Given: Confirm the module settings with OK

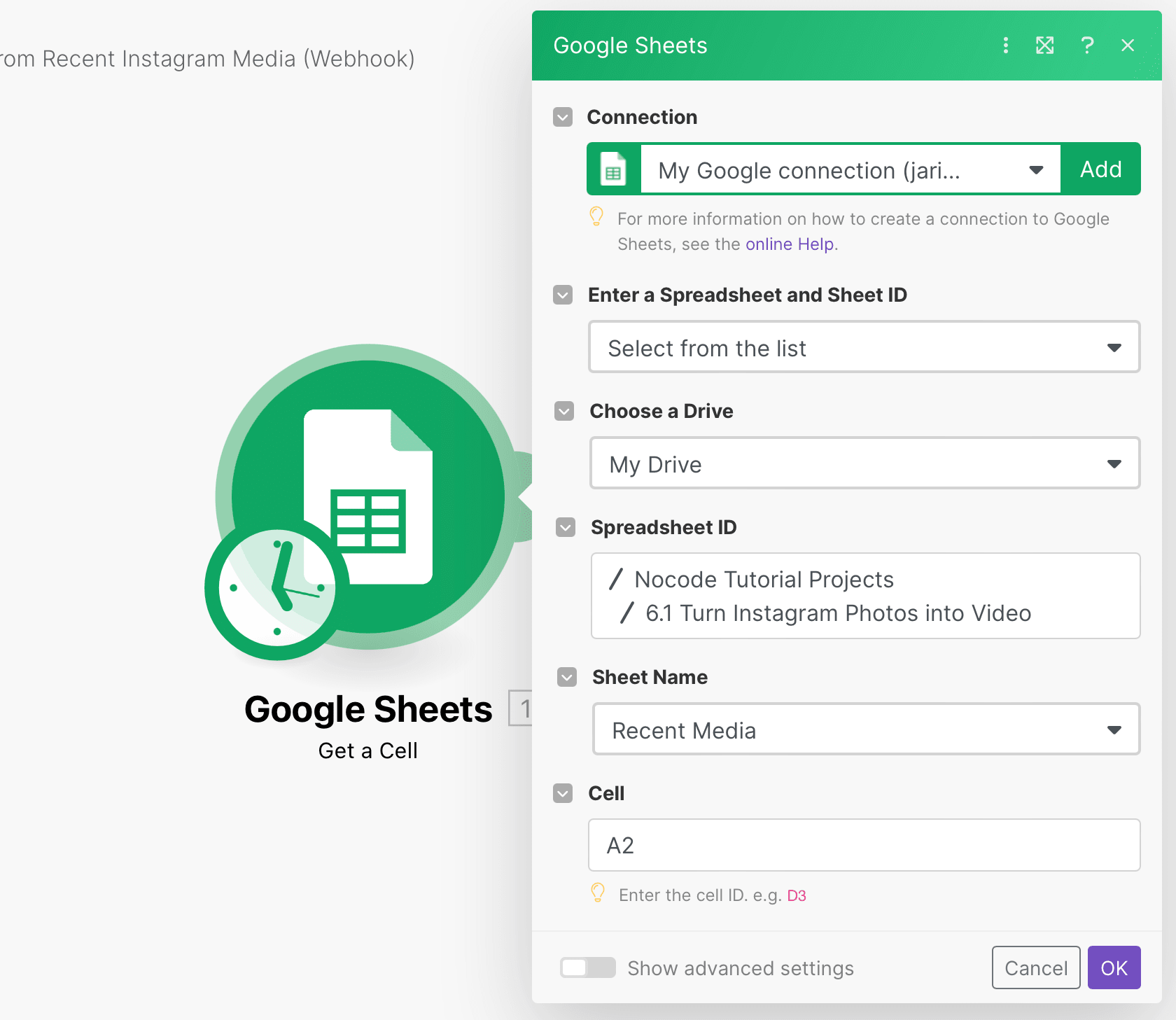Looking at the screenshot, I should [1114, 967].
